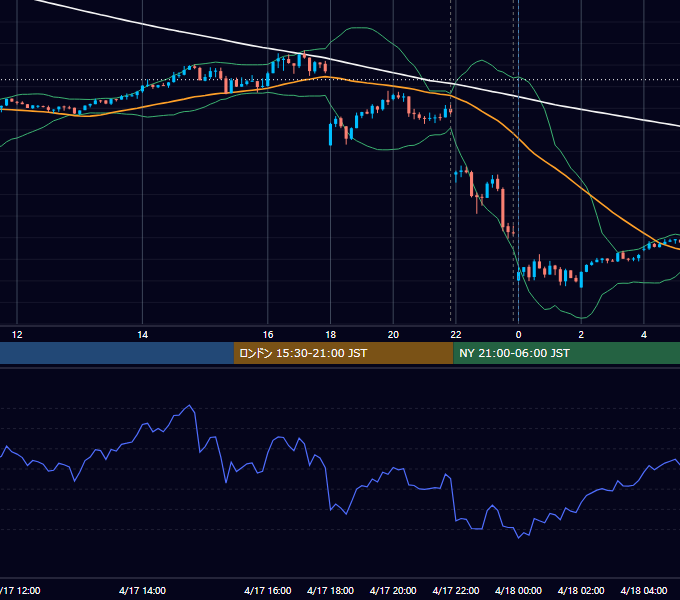
Task: Click the '18' hour label on upper axis
Action: (x=330, y=335)
